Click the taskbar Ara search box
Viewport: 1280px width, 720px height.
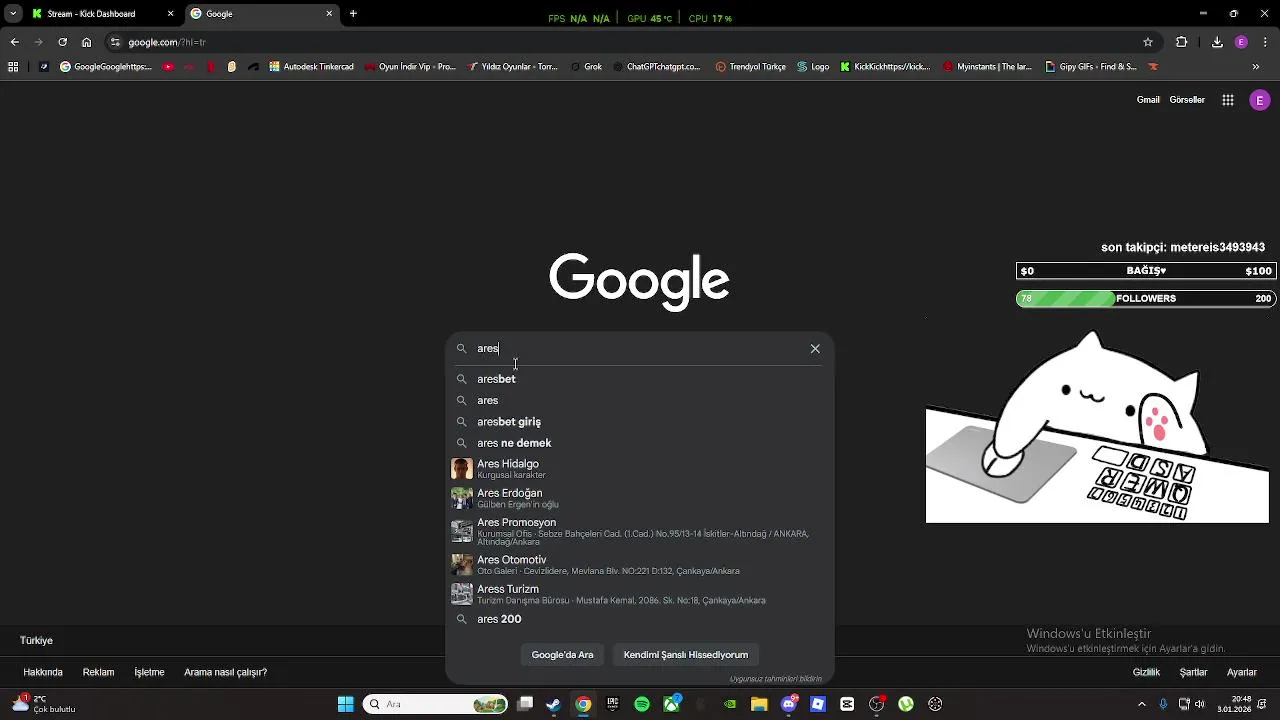click(x=437, y=704)
